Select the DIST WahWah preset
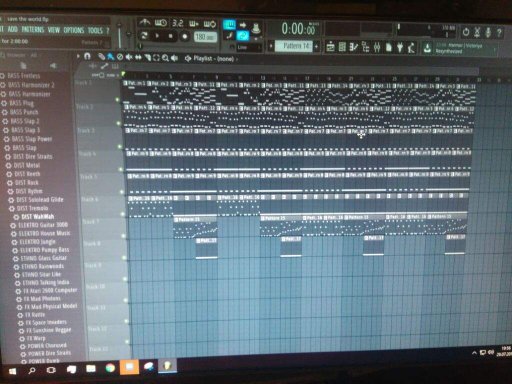 [38, 217]
